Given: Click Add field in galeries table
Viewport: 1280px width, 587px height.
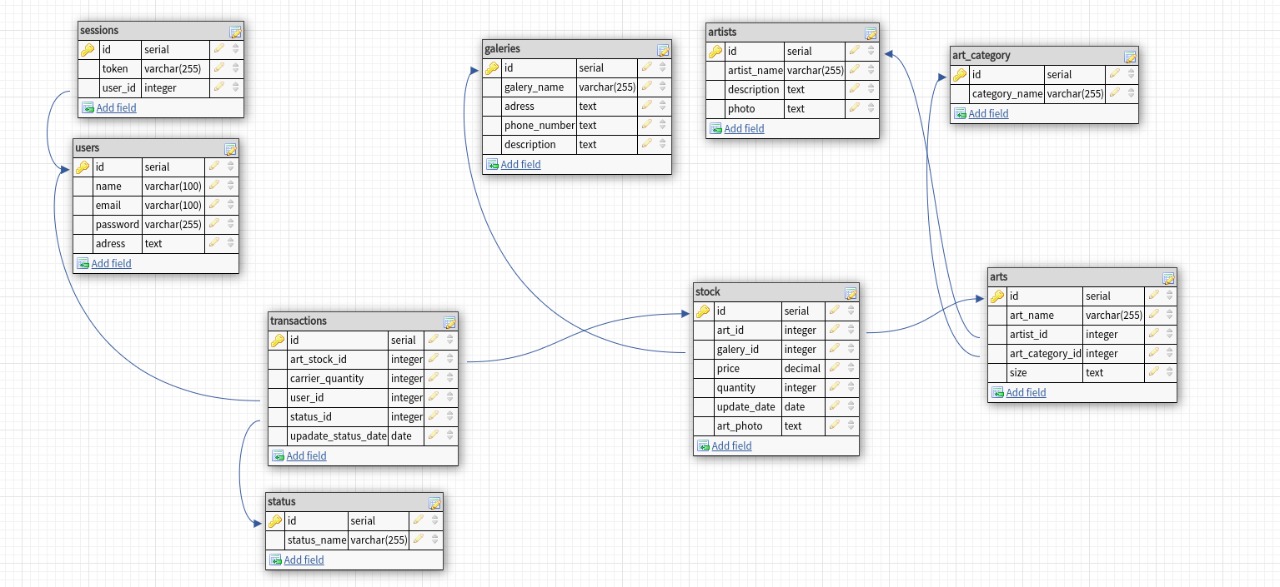Looking at the screenshot, I should tap(521, 165).
